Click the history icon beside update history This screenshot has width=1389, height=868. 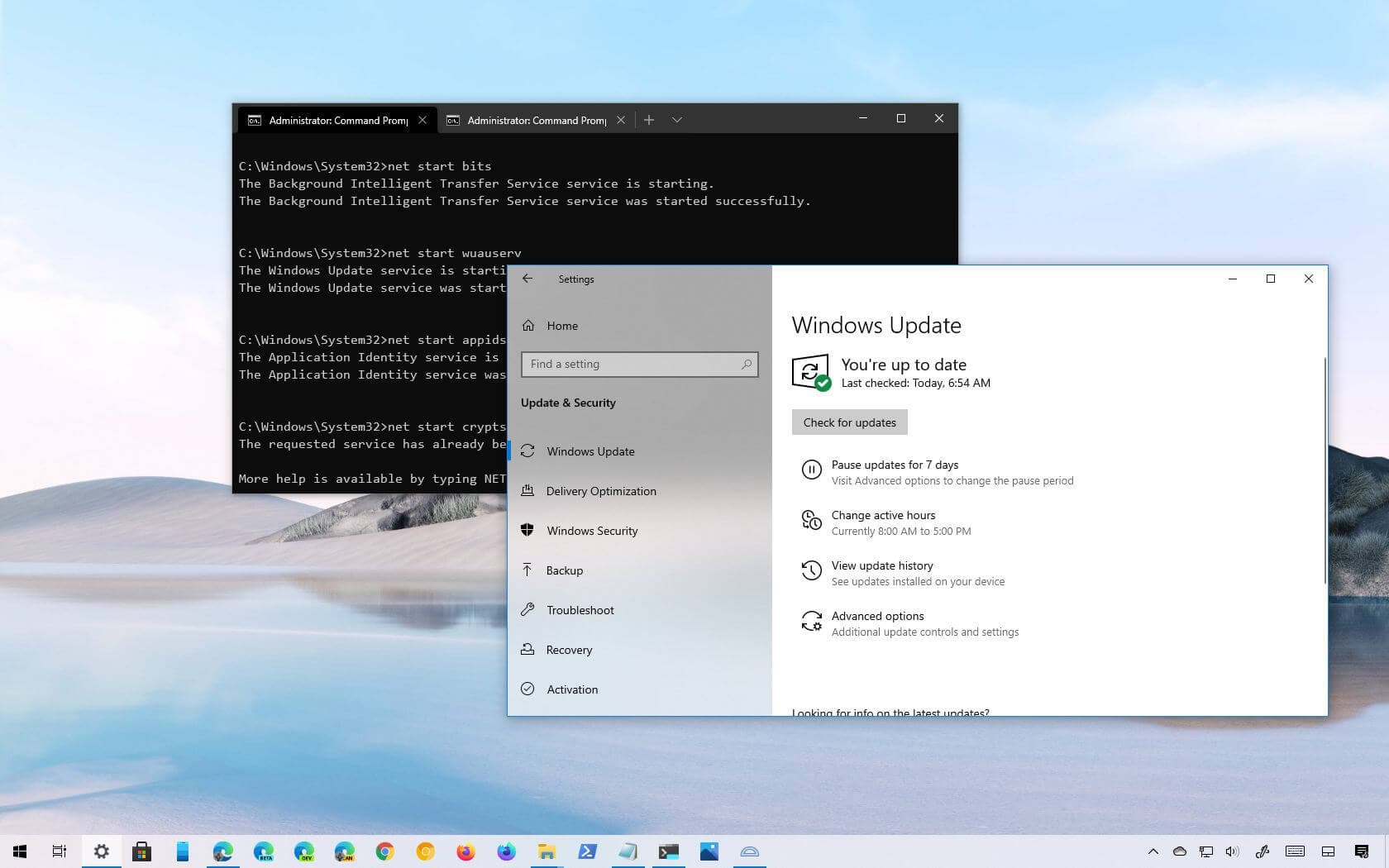coord(811,571)
